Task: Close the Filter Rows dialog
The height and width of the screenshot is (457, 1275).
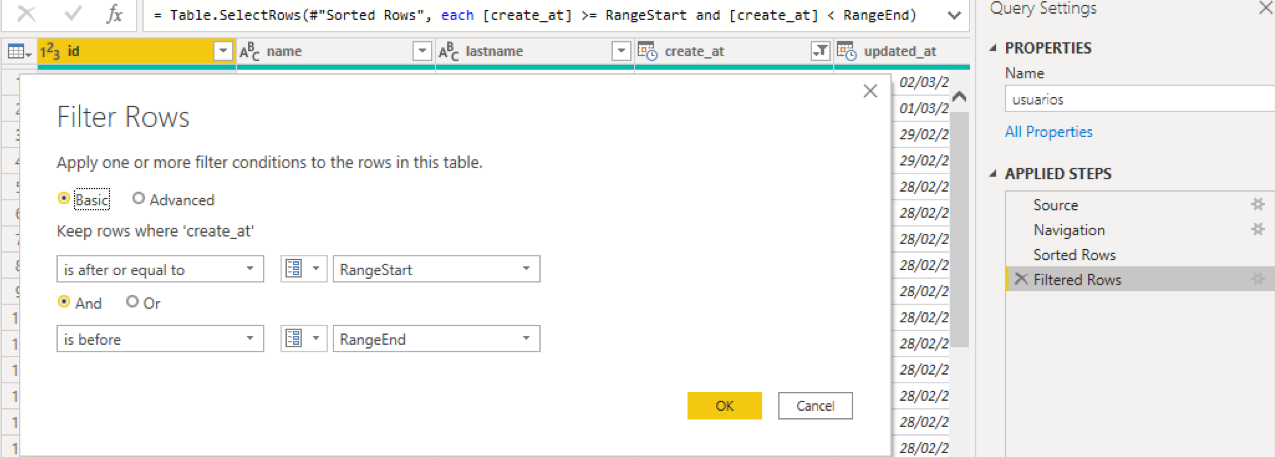Action: 870,91
